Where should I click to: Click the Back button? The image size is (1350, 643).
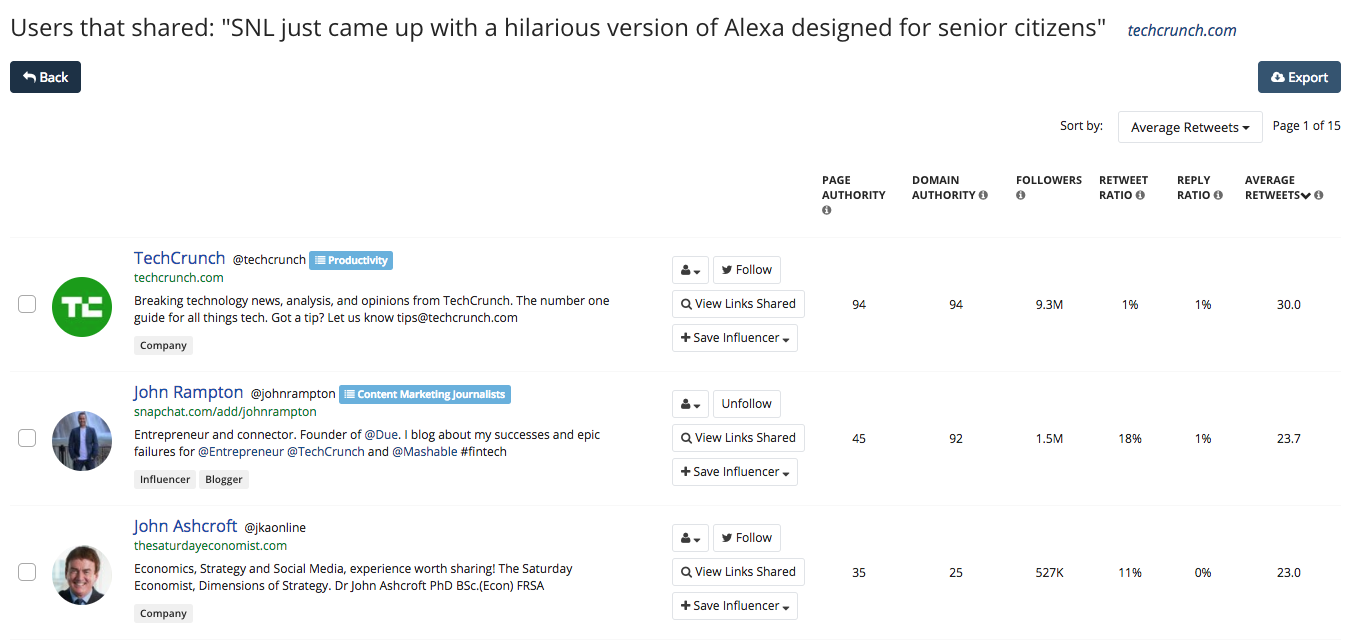pos(45,77)
